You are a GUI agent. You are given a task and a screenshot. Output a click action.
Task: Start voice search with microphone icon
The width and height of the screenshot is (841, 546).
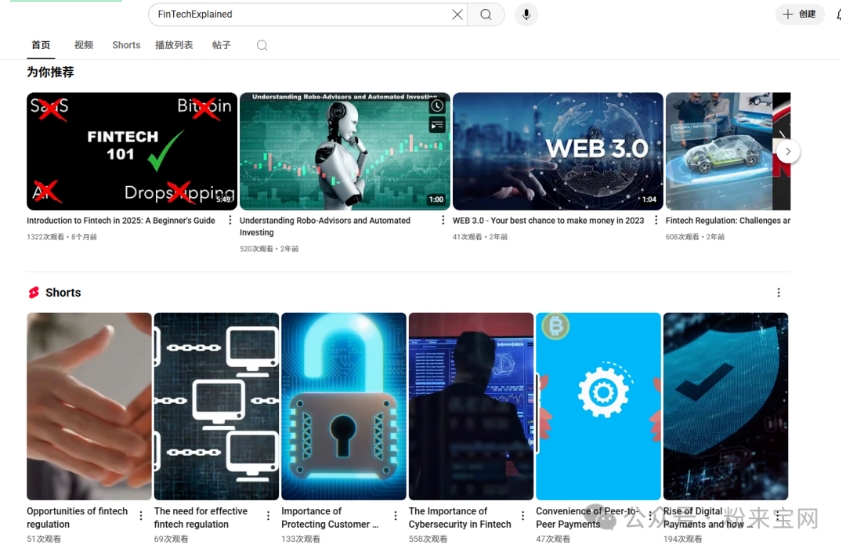coord(526,14)
